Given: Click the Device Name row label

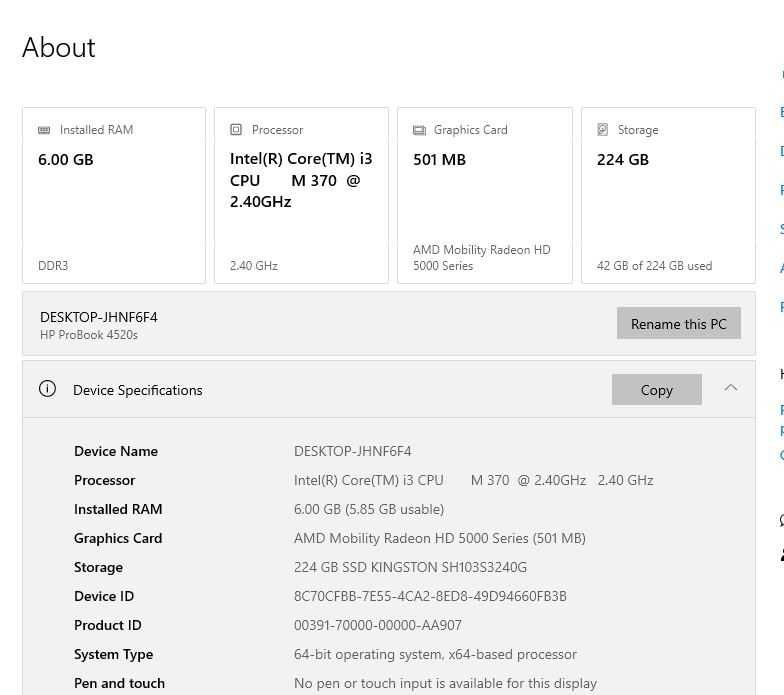Looking at the screenshot, I should coord(116,451).
